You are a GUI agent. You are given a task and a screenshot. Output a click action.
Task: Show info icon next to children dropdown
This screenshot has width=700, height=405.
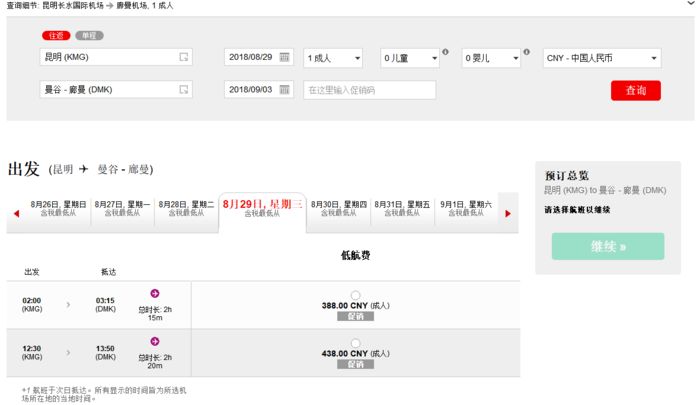click(445, 52)
